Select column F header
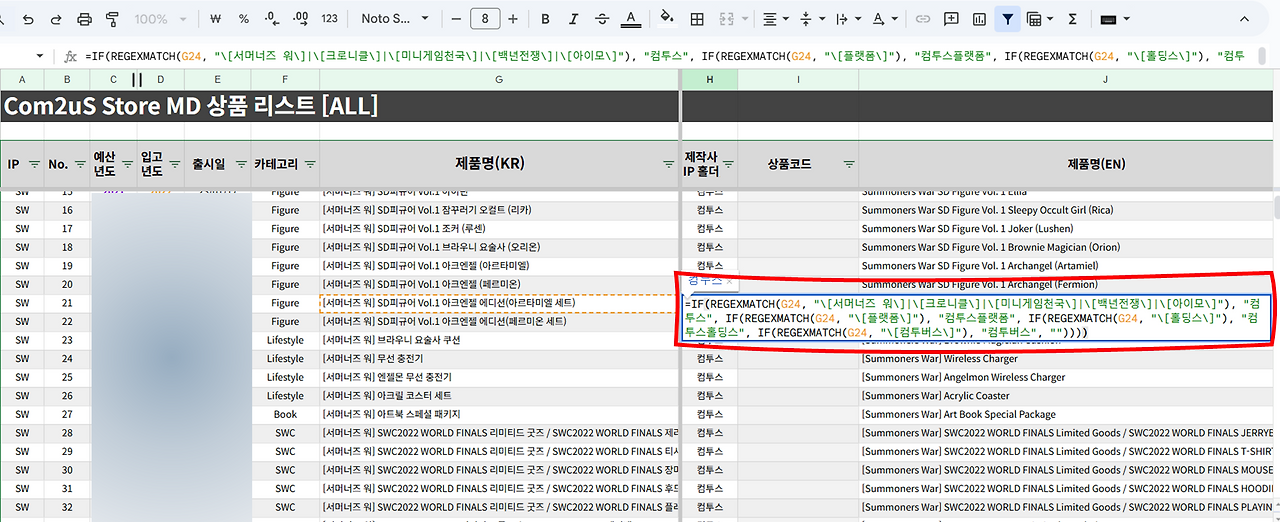Viewport: 1280px width, 522px height. (x=285, y=80)
